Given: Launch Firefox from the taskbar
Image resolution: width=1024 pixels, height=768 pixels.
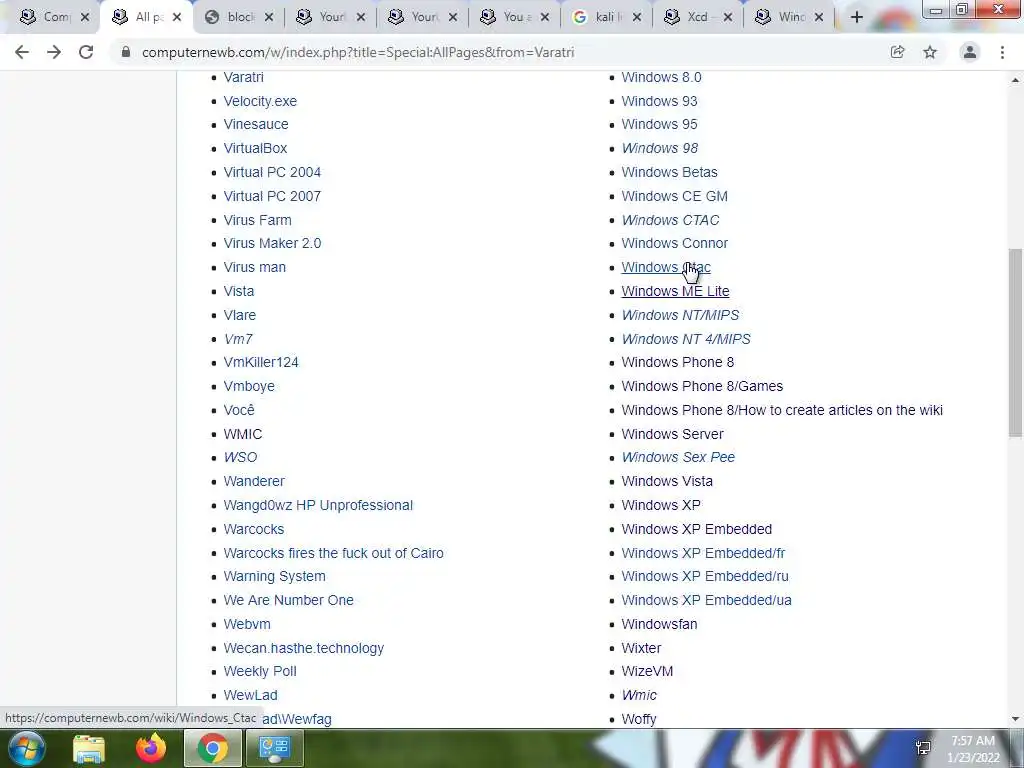Looking at the screenshot, I should pos(151,748).
